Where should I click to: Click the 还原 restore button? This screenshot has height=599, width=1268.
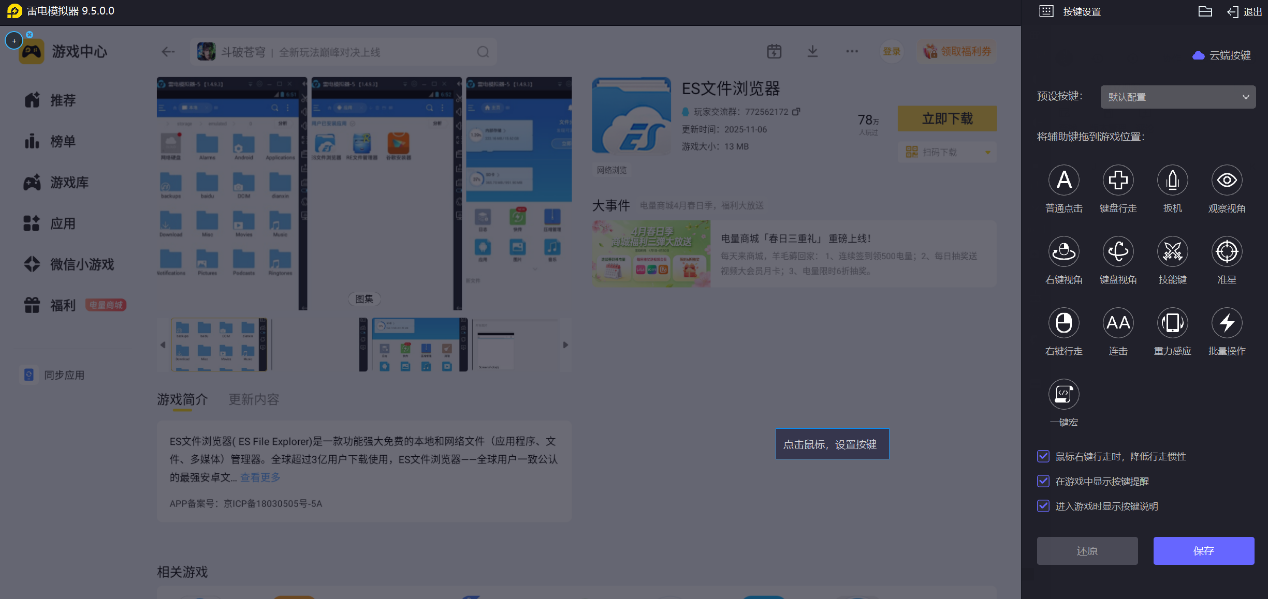pyautogui.click(x=1087, y=551)
